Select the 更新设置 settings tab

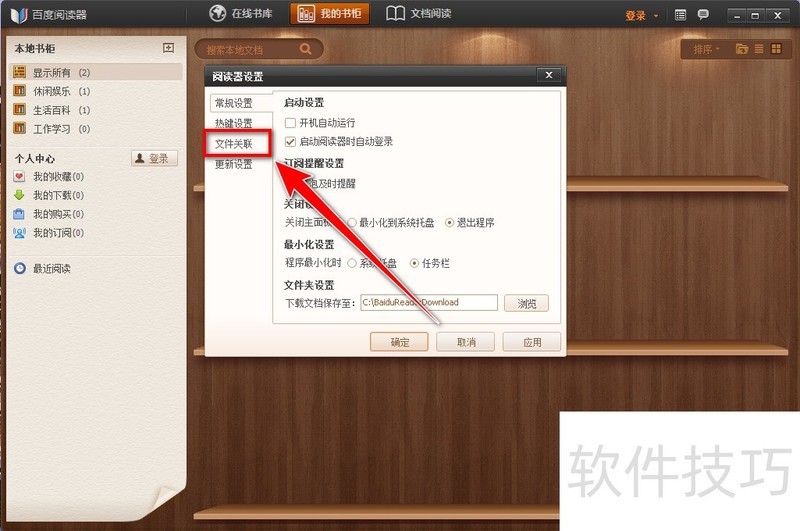[x=234, y=164]
